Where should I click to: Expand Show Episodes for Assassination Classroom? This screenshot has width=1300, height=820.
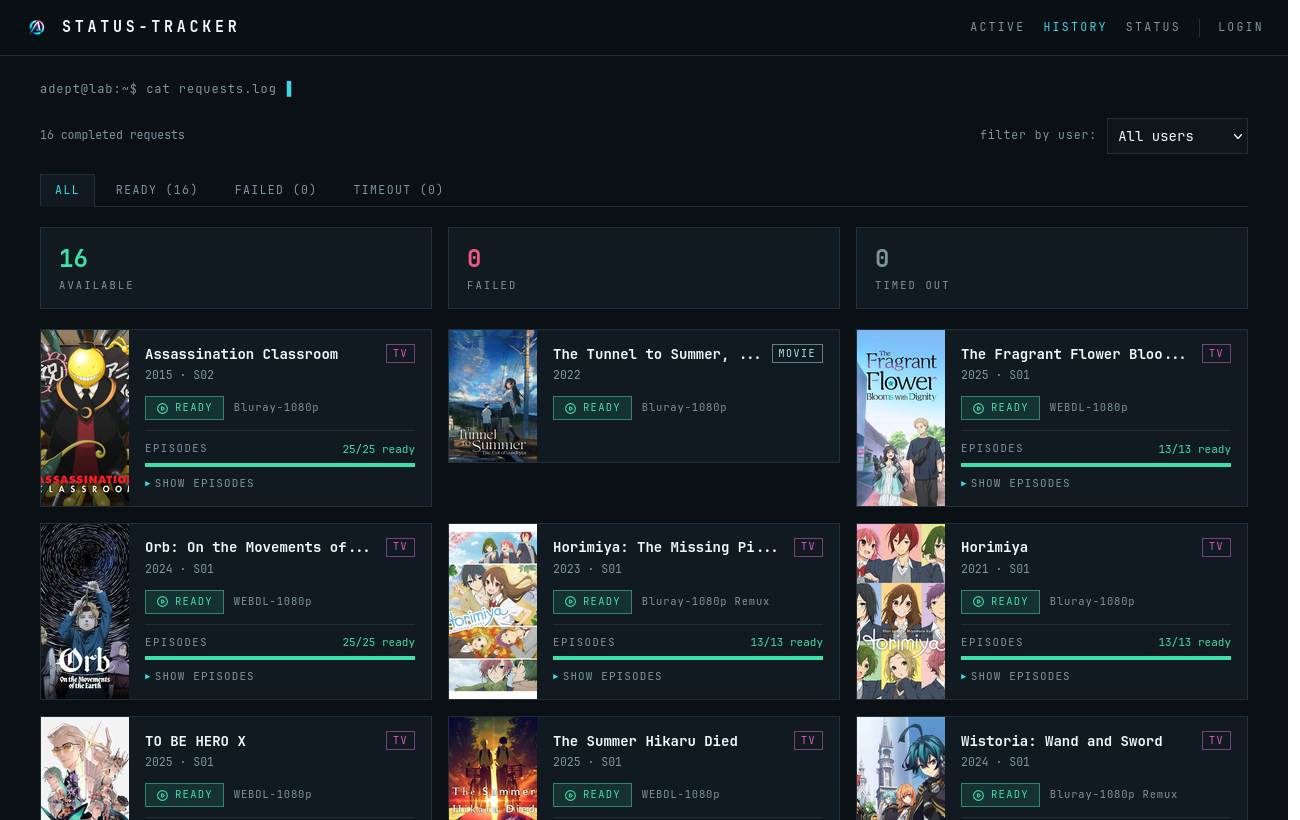point(200,484)
